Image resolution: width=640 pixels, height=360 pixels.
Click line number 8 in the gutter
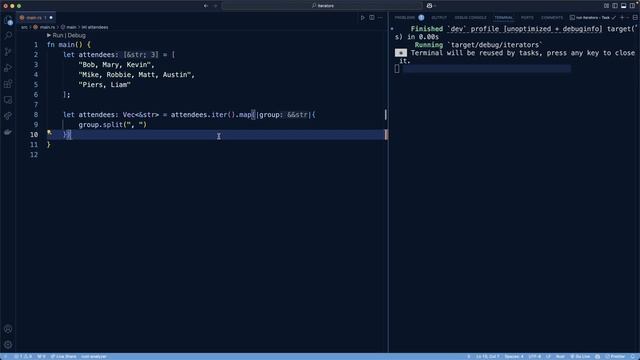click(36, 115)
